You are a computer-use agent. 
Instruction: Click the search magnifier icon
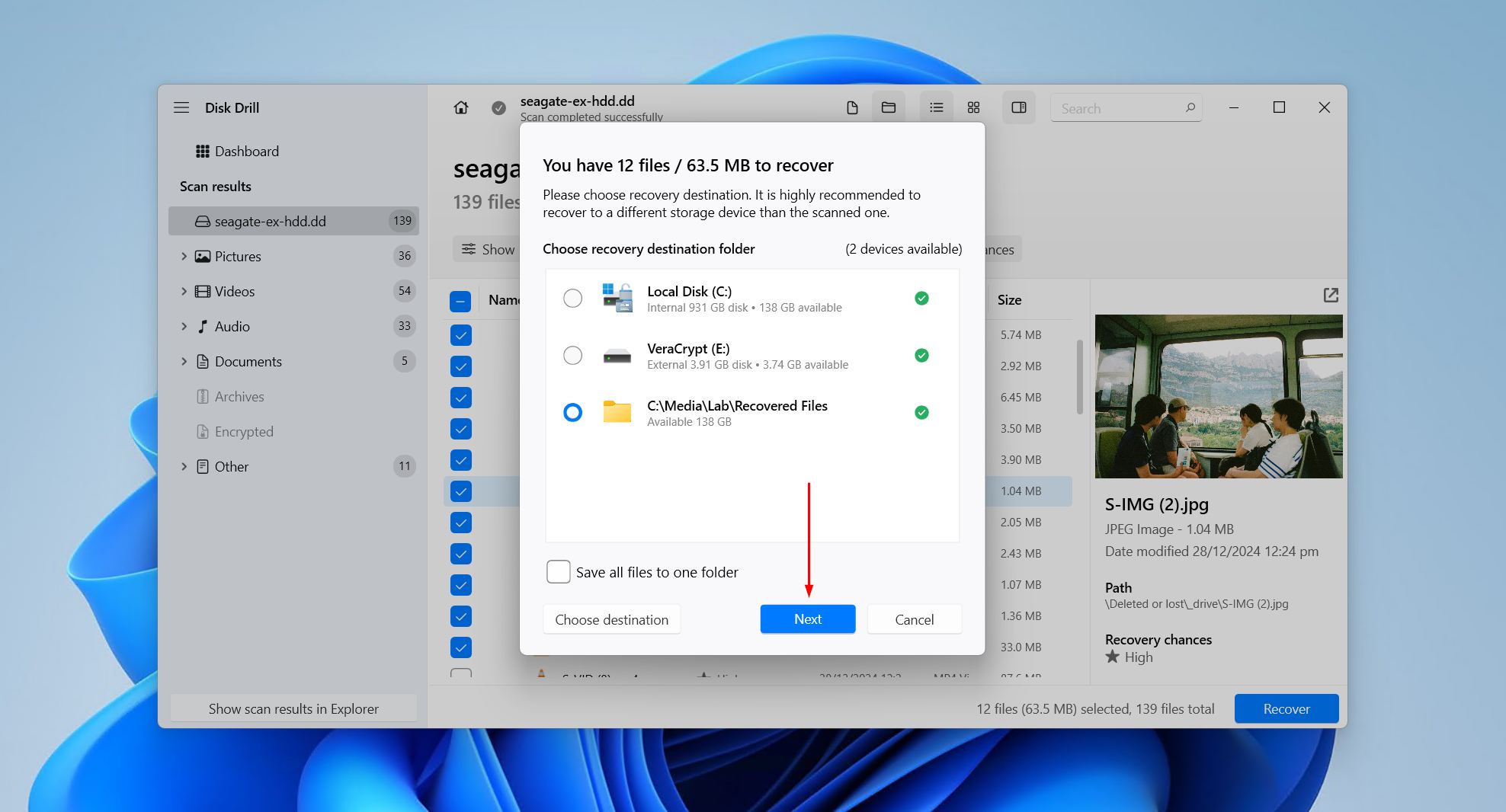[1190, 107]
